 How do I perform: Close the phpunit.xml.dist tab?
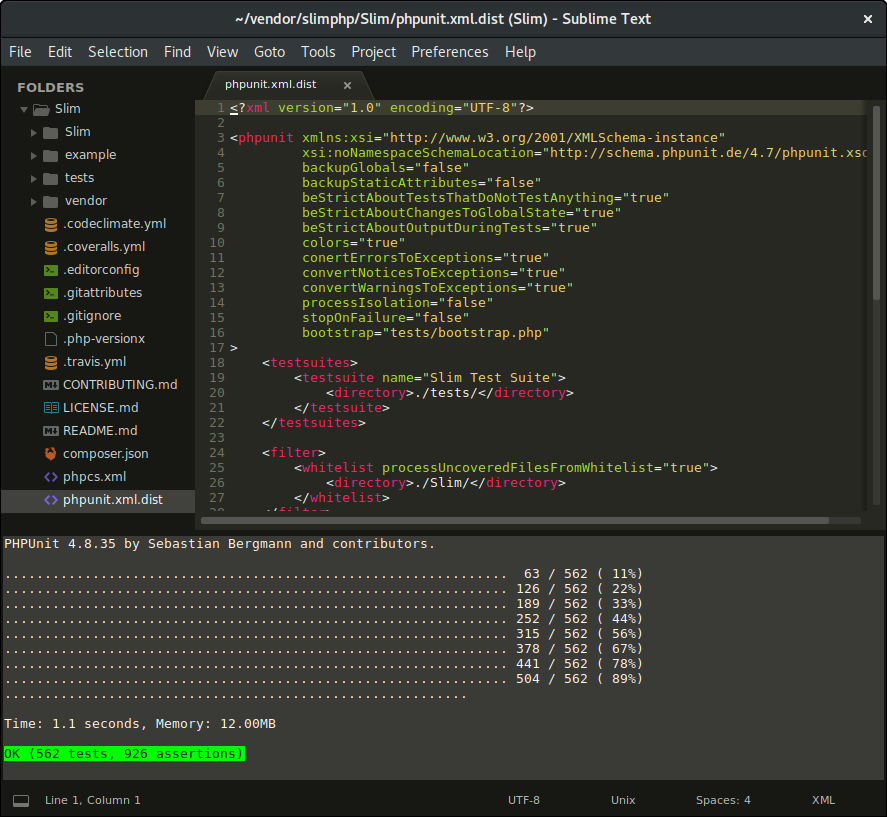coord(347,85)
